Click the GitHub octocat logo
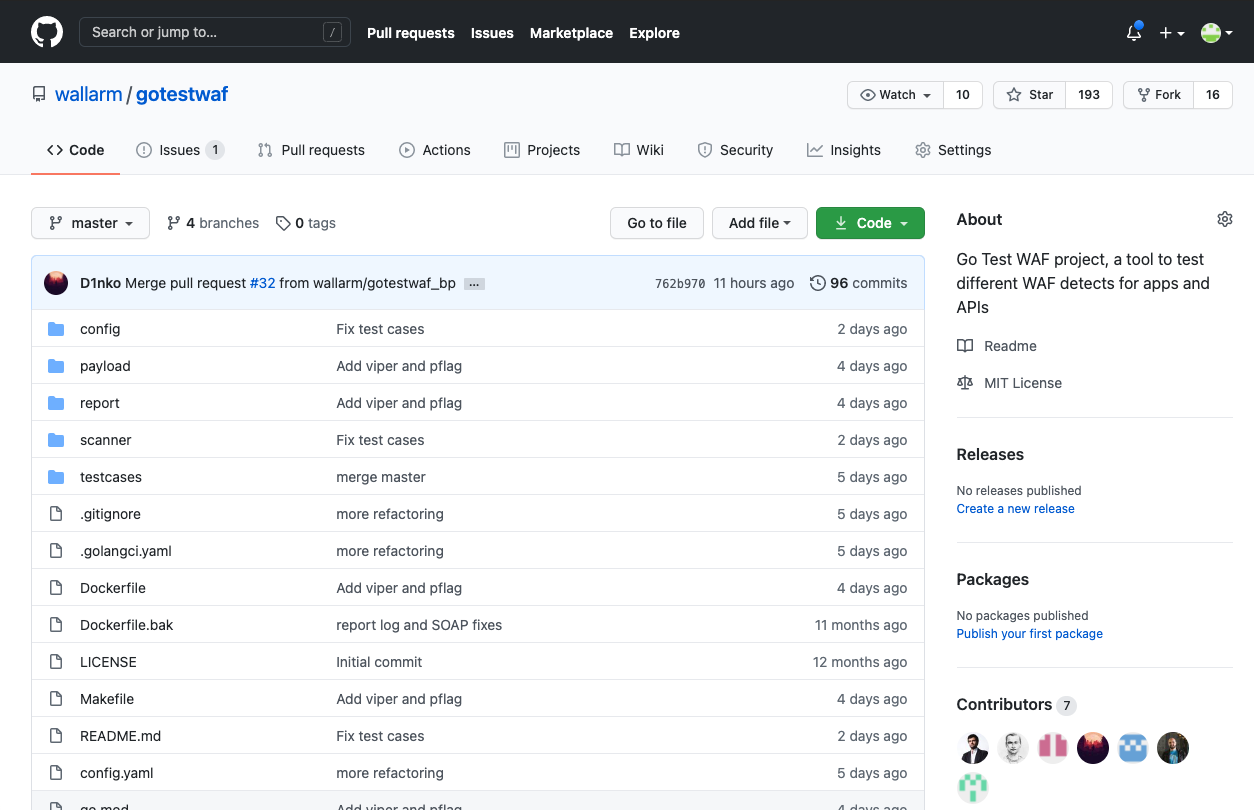 click(x=47, y=32)
